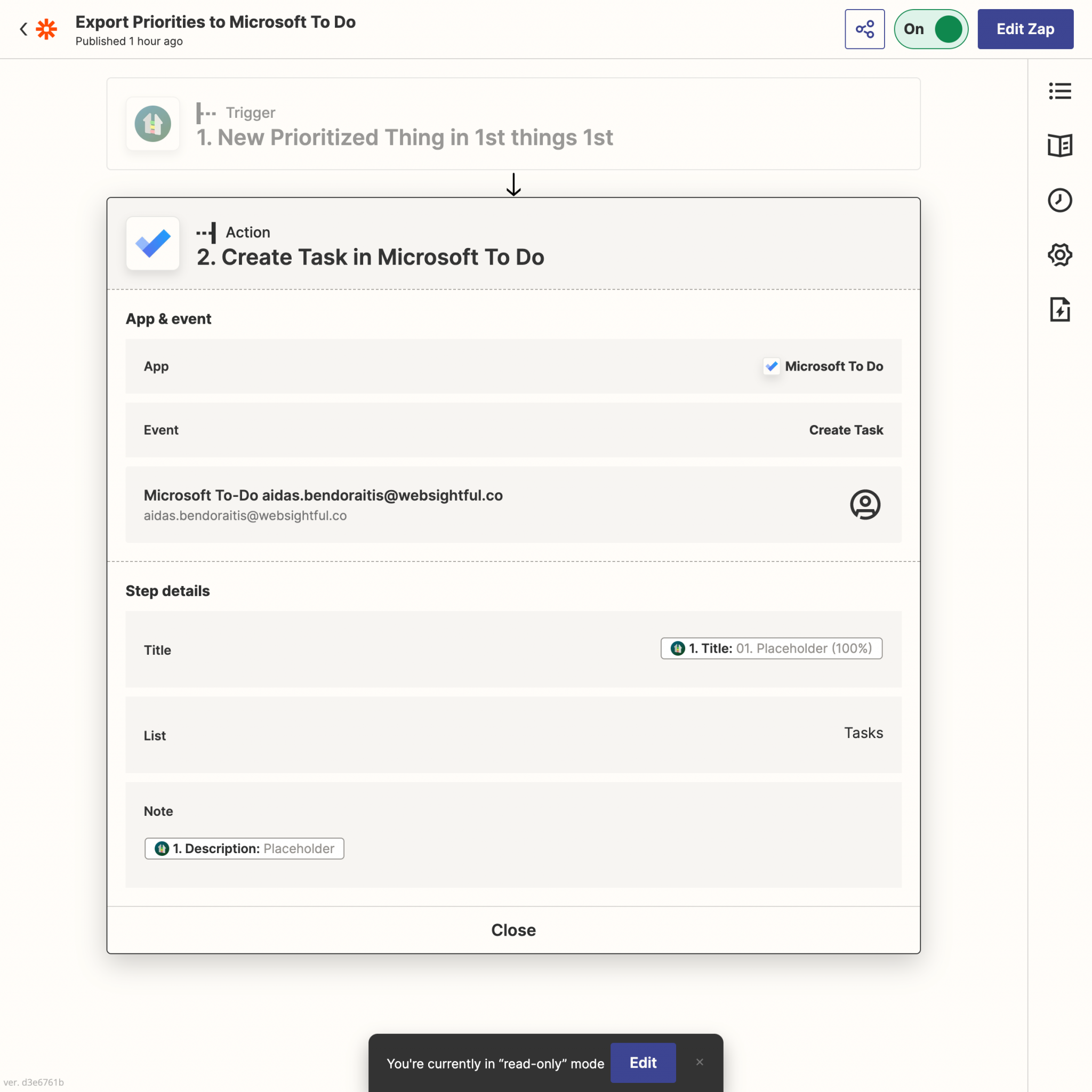This screenshot has height=1092, width=1092.
Task: Open the share Zap icon button
Action: (x=864, y=29)
